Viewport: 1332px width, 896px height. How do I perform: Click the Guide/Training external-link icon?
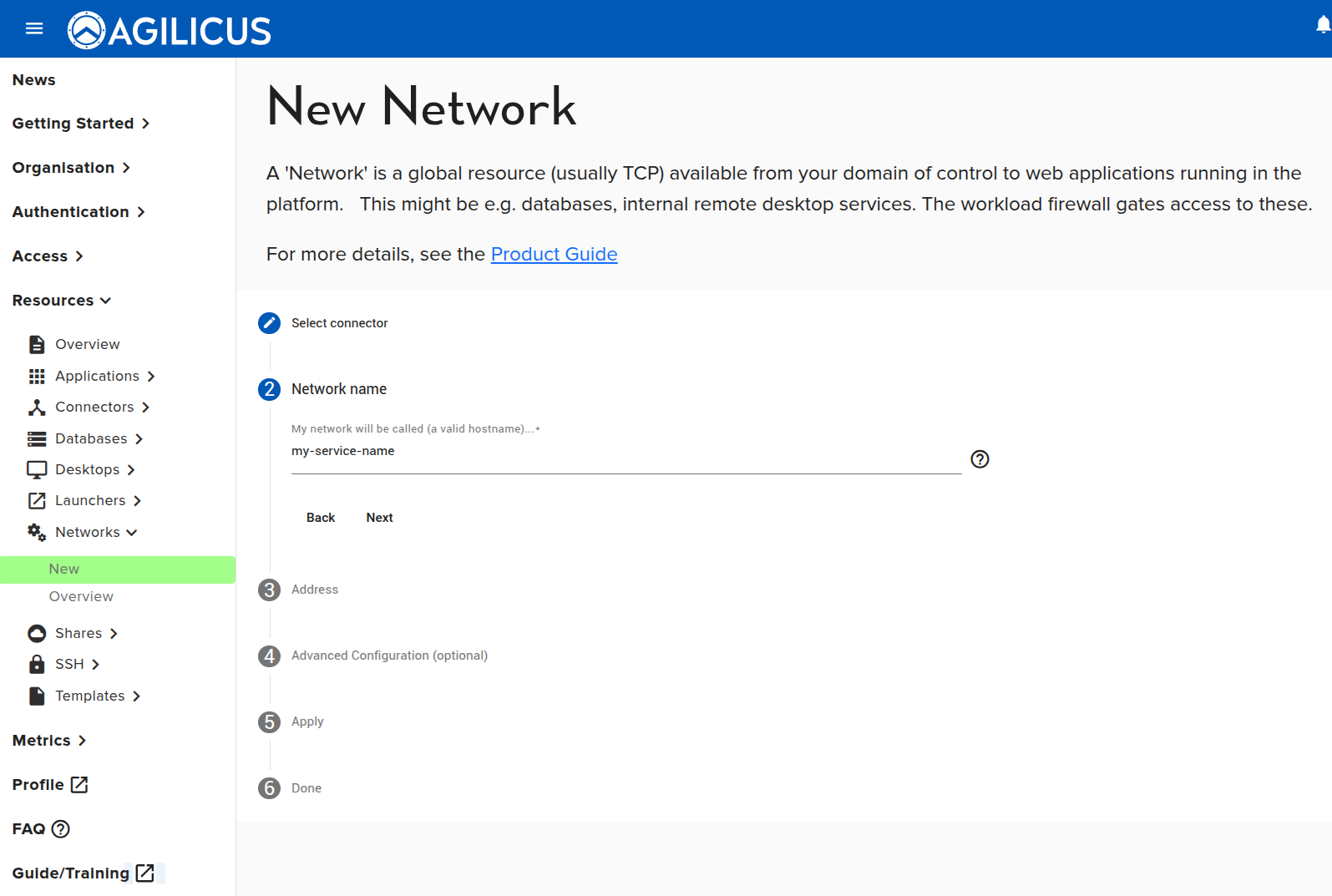(144, 873)
